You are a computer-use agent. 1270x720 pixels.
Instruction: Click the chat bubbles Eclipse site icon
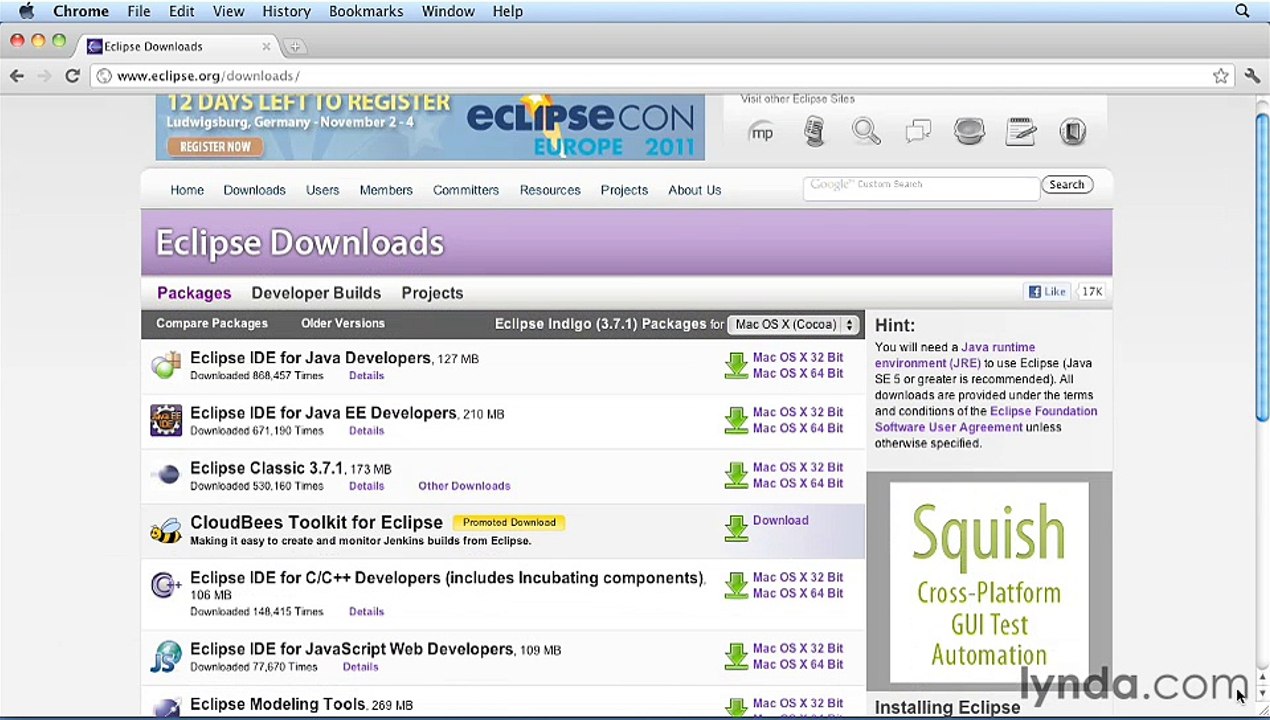point(918,132)
